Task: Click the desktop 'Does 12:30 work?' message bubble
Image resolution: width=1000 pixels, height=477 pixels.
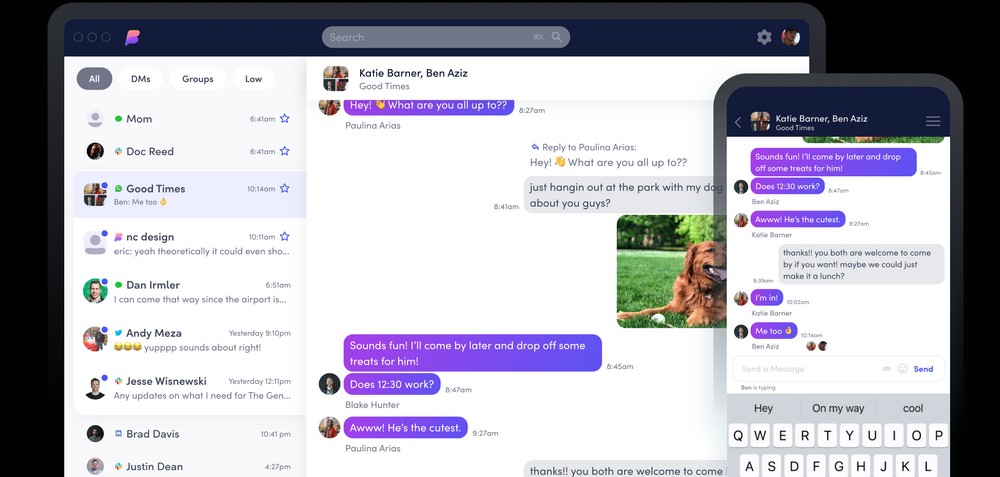Action: pyautogui.click(x=392, y=384)
